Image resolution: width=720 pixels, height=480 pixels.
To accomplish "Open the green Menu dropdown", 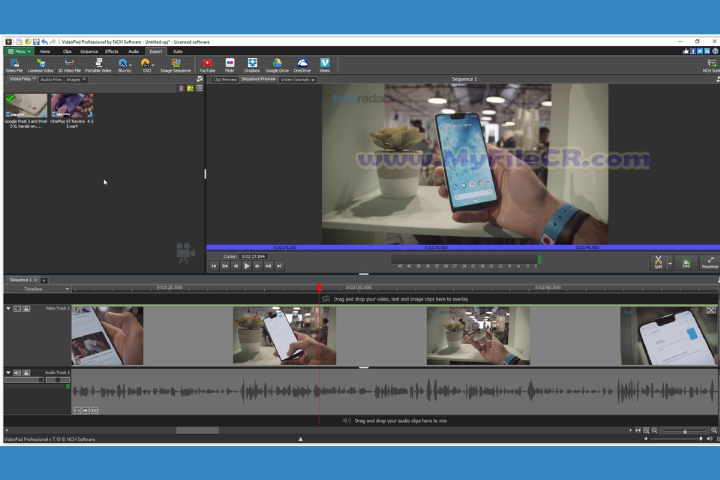I will (x=19, y=51).
